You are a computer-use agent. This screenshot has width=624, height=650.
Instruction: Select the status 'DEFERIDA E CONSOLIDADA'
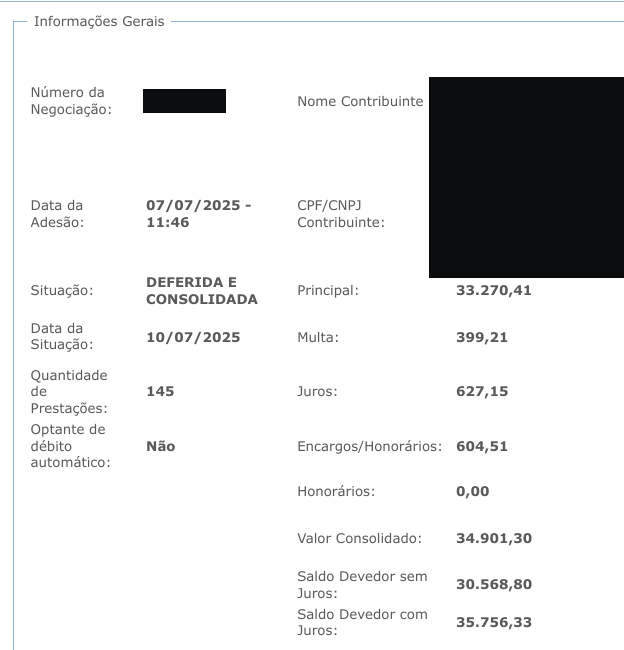(x=202, y=291)
